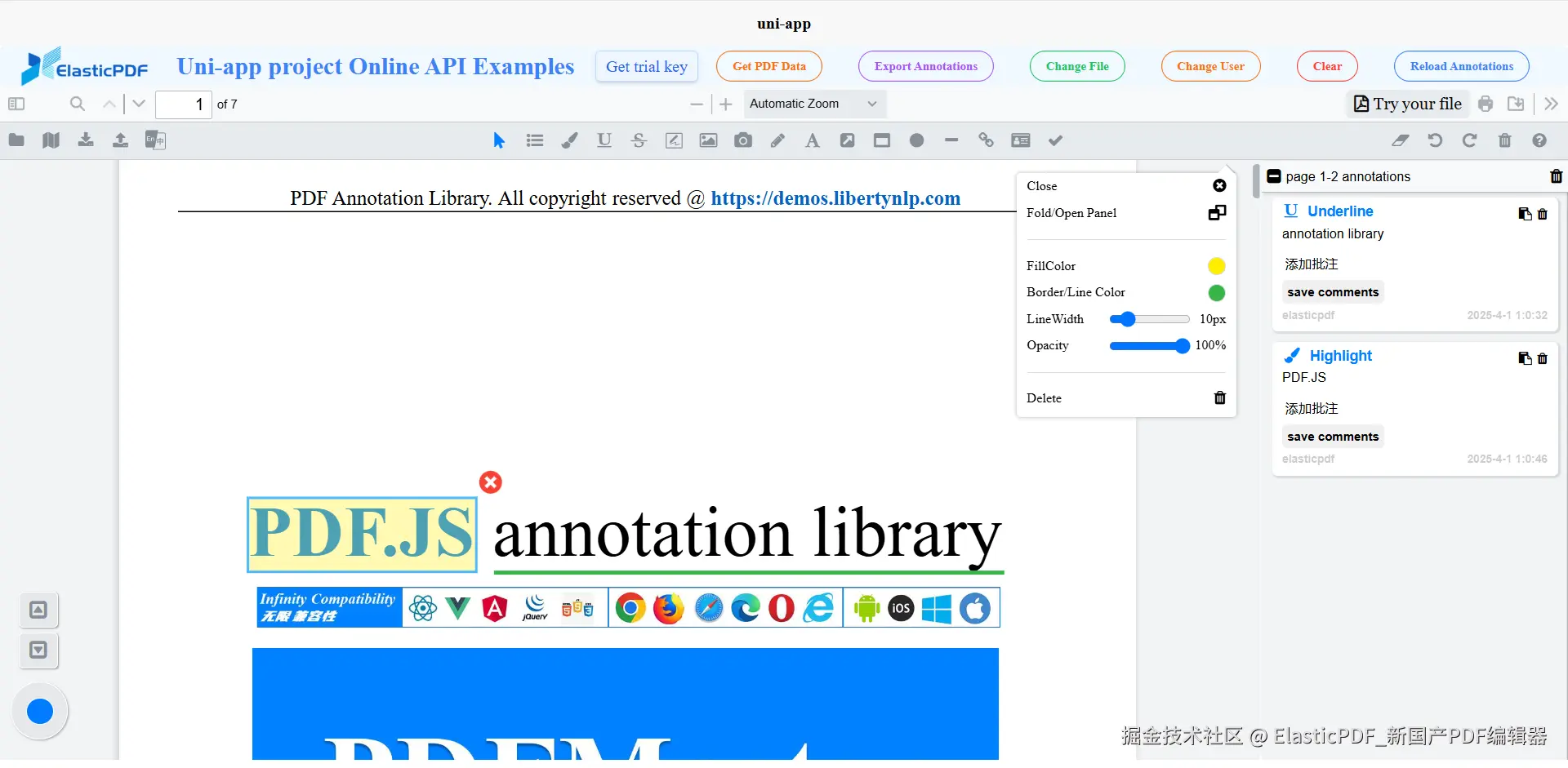Redo the last annotation action

(1469, 140)
